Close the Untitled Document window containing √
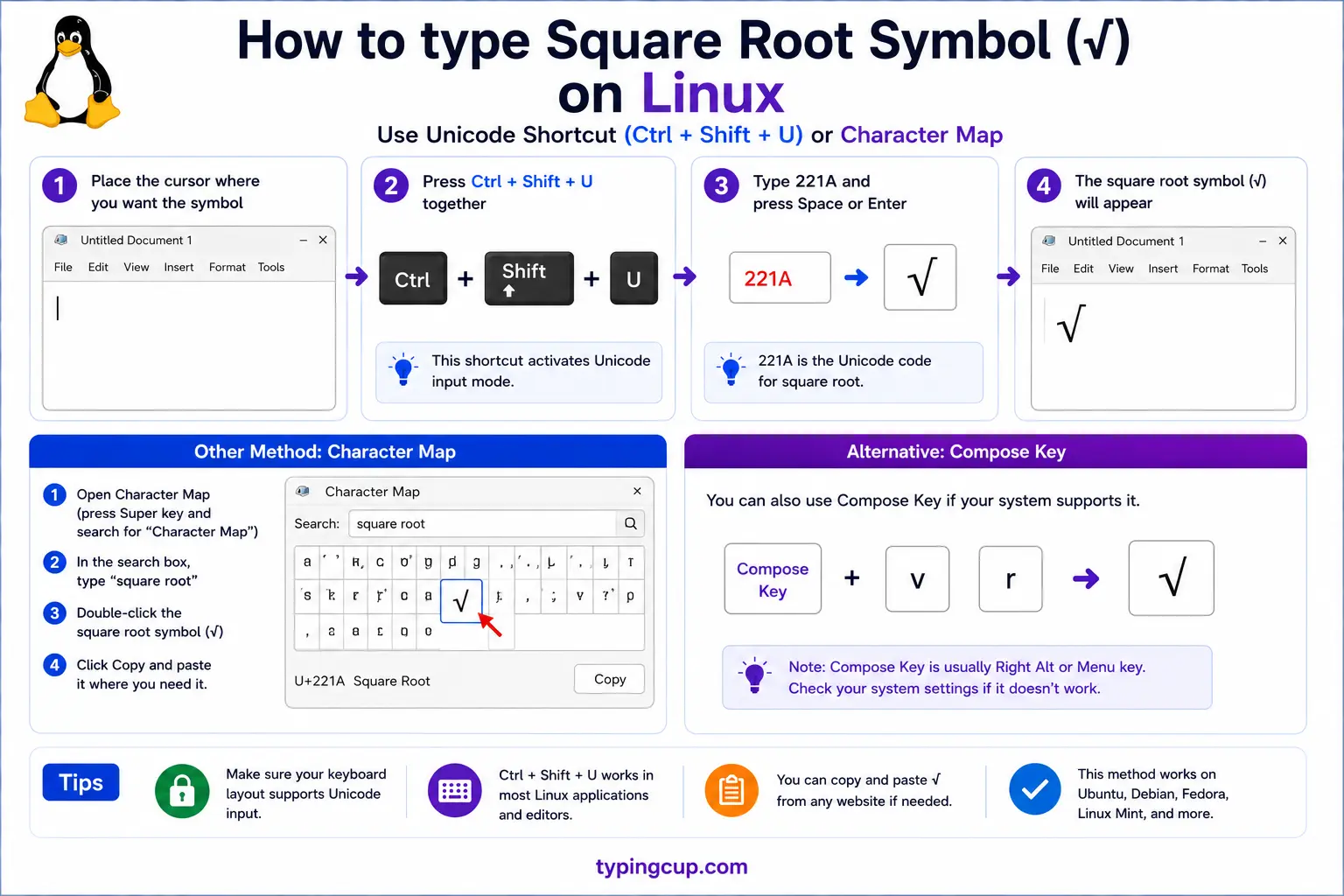The width and height of the screenshot is (1344, 896). coord(1283,241)
